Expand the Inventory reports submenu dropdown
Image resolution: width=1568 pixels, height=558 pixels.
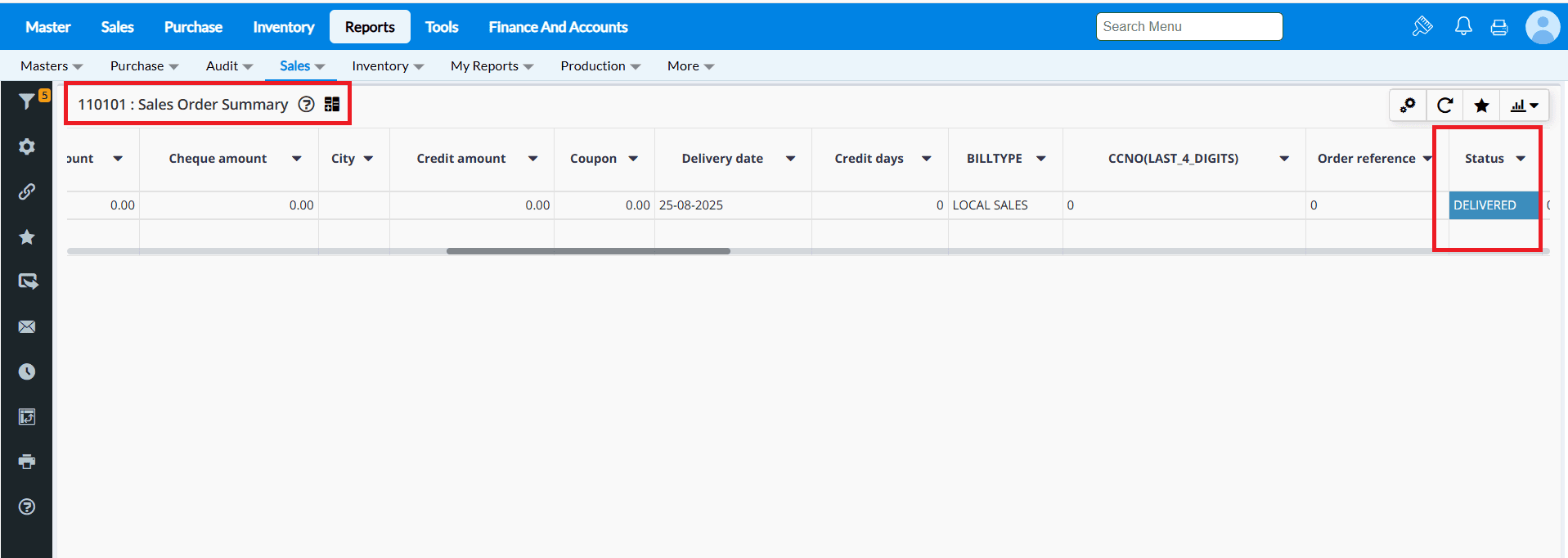388,66
